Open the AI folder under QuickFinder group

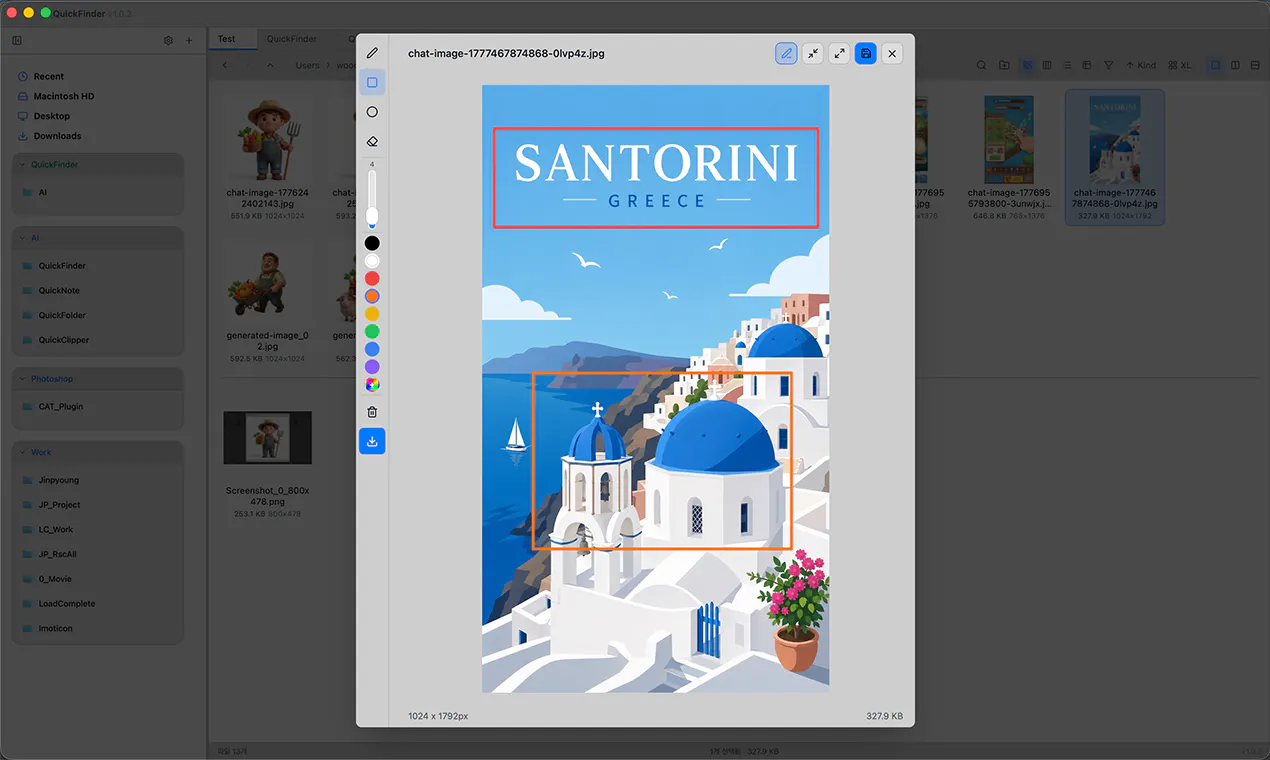click(98, 192)
